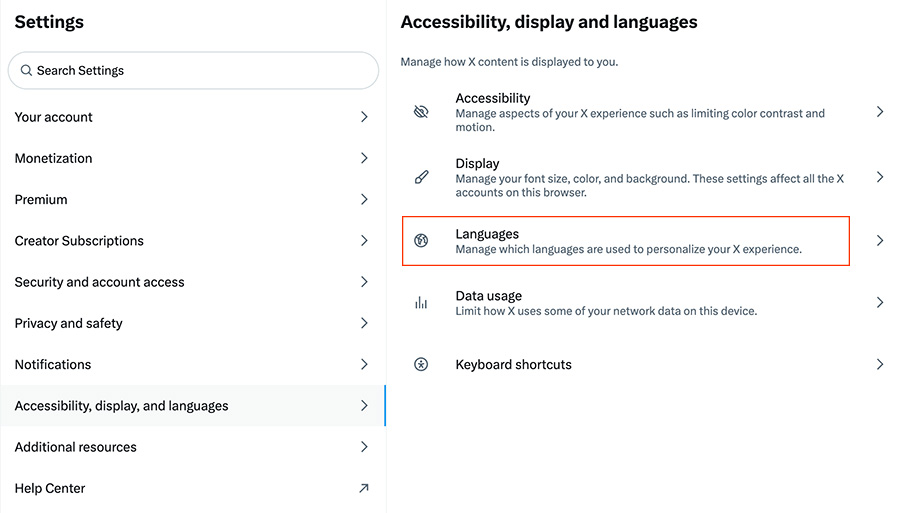Click the chevron next to Data usage
The image size is (900, 513).
880,302
